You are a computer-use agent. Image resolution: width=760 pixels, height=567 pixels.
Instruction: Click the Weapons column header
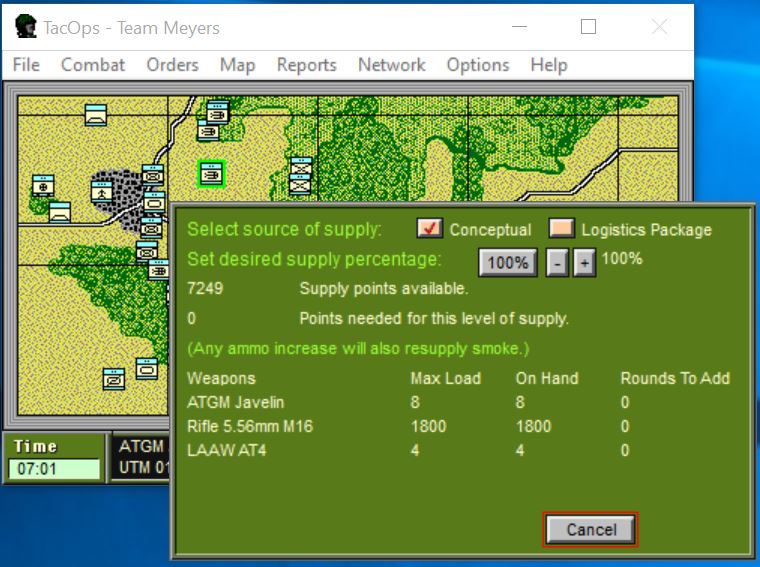click(x=221, y=378)
